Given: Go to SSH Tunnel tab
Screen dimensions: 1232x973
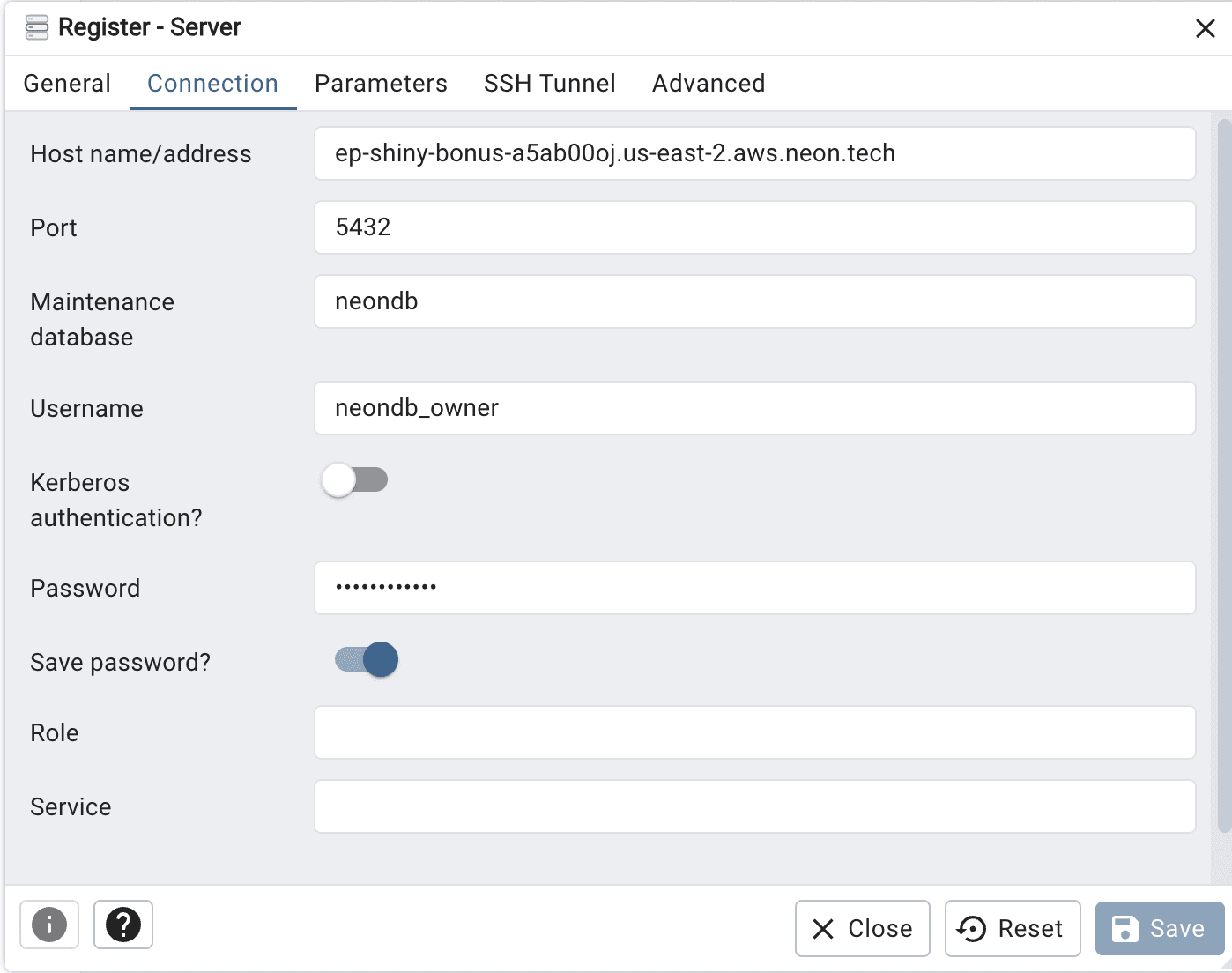Looking at the screenshot, I should [550, 84].
